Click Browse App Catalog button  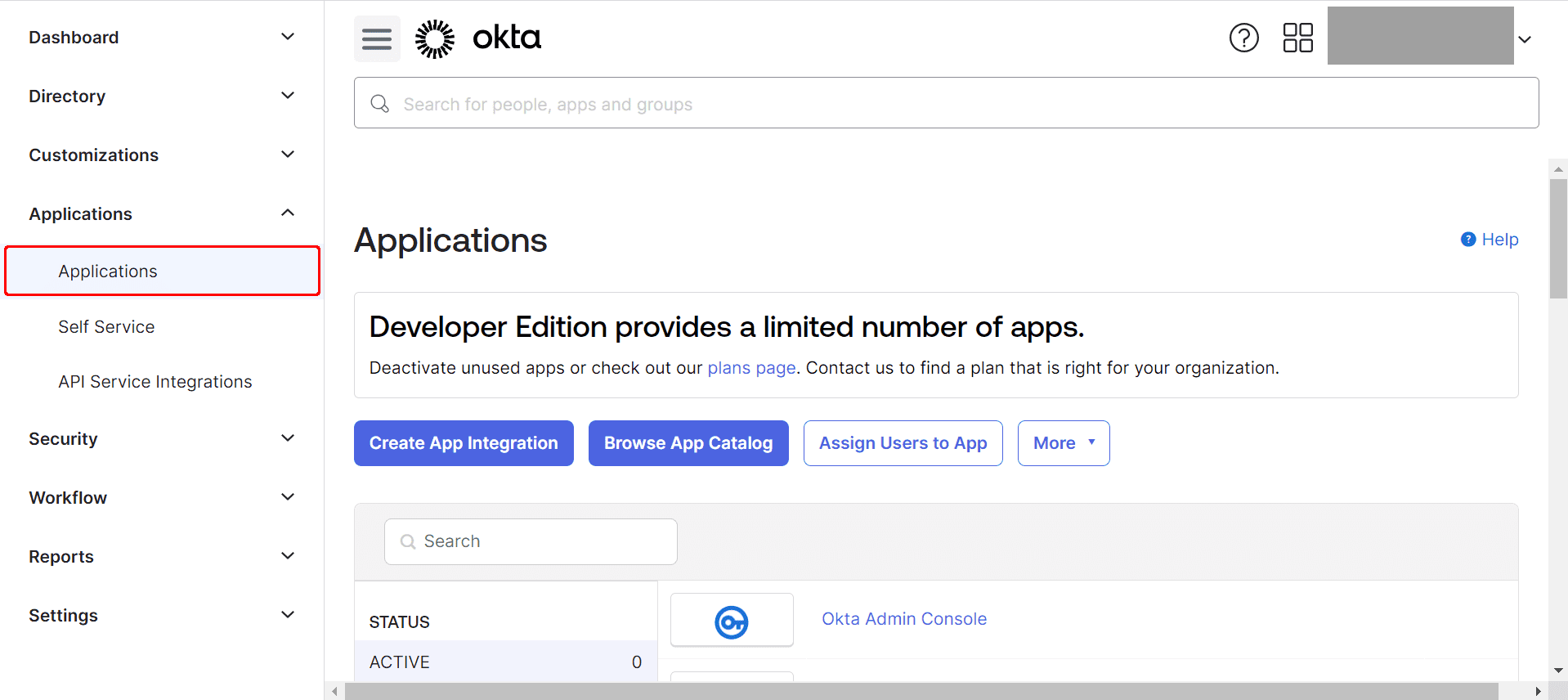coord(688,443)
